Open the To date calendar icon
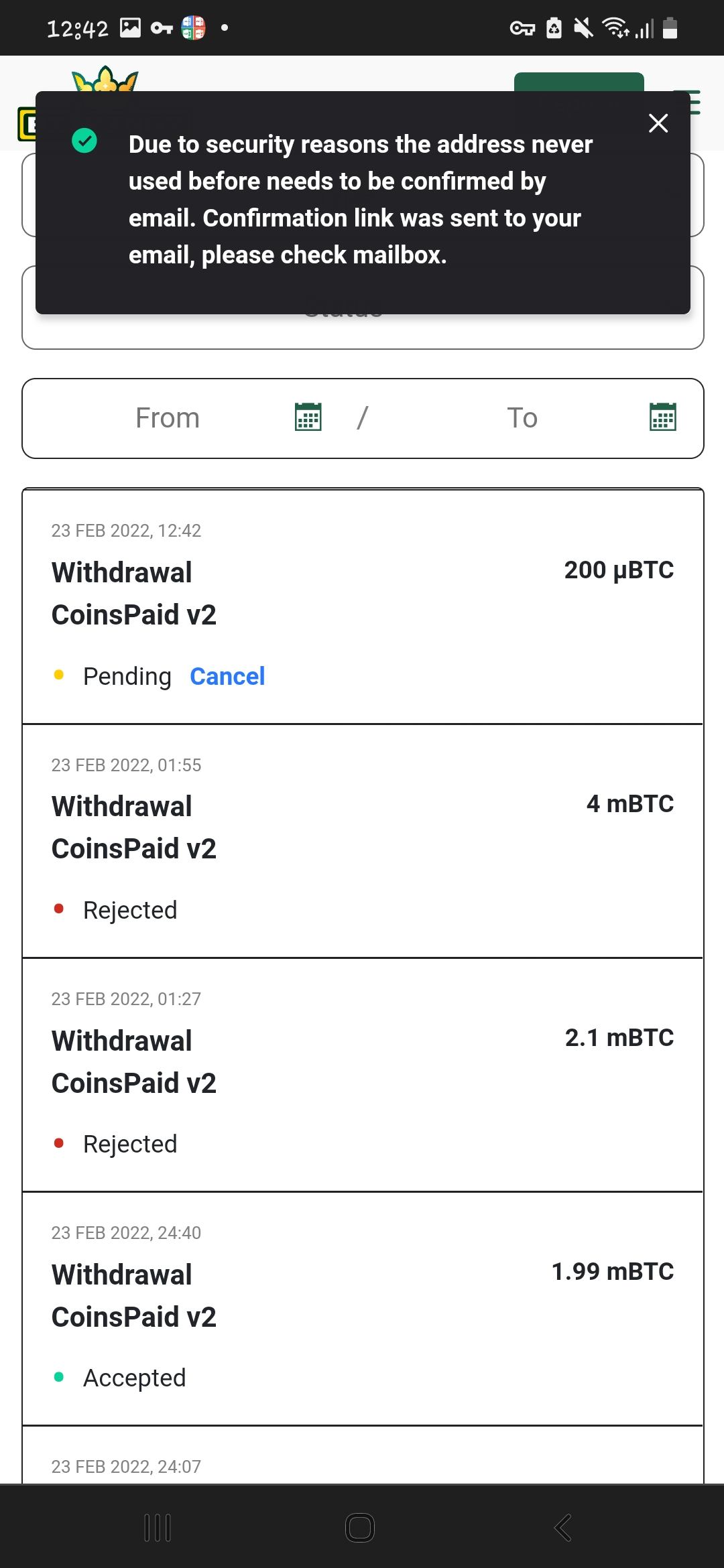Image resolution: width=724 pixels, height=1568 pixels. 662,417
